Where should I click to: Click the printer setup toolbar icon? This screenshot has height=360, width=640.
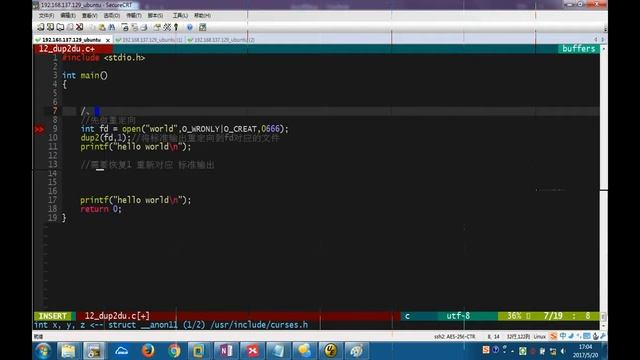(144, 27)
